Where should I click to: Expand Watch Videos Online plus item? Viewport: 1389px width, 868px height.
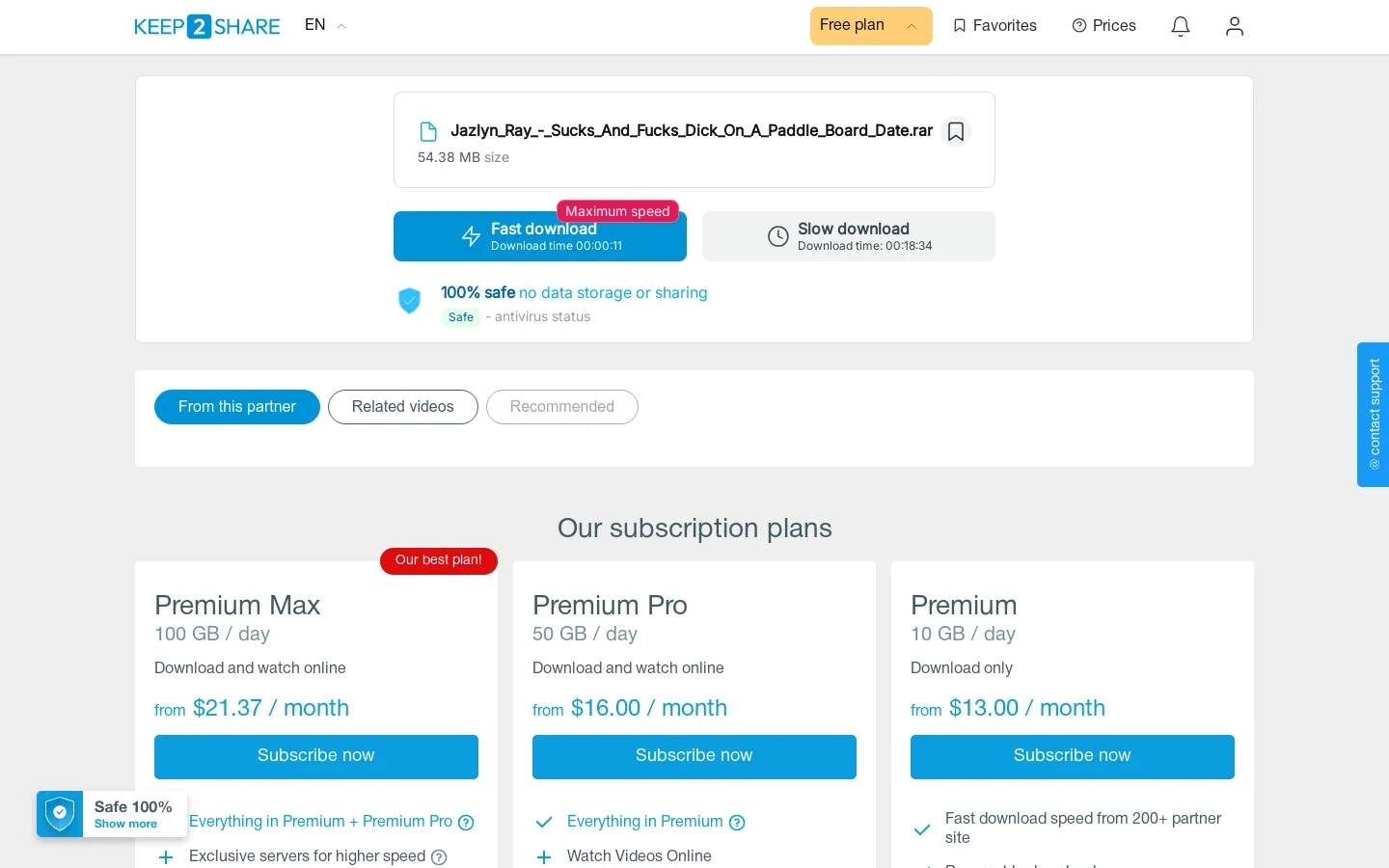[544, 856]
